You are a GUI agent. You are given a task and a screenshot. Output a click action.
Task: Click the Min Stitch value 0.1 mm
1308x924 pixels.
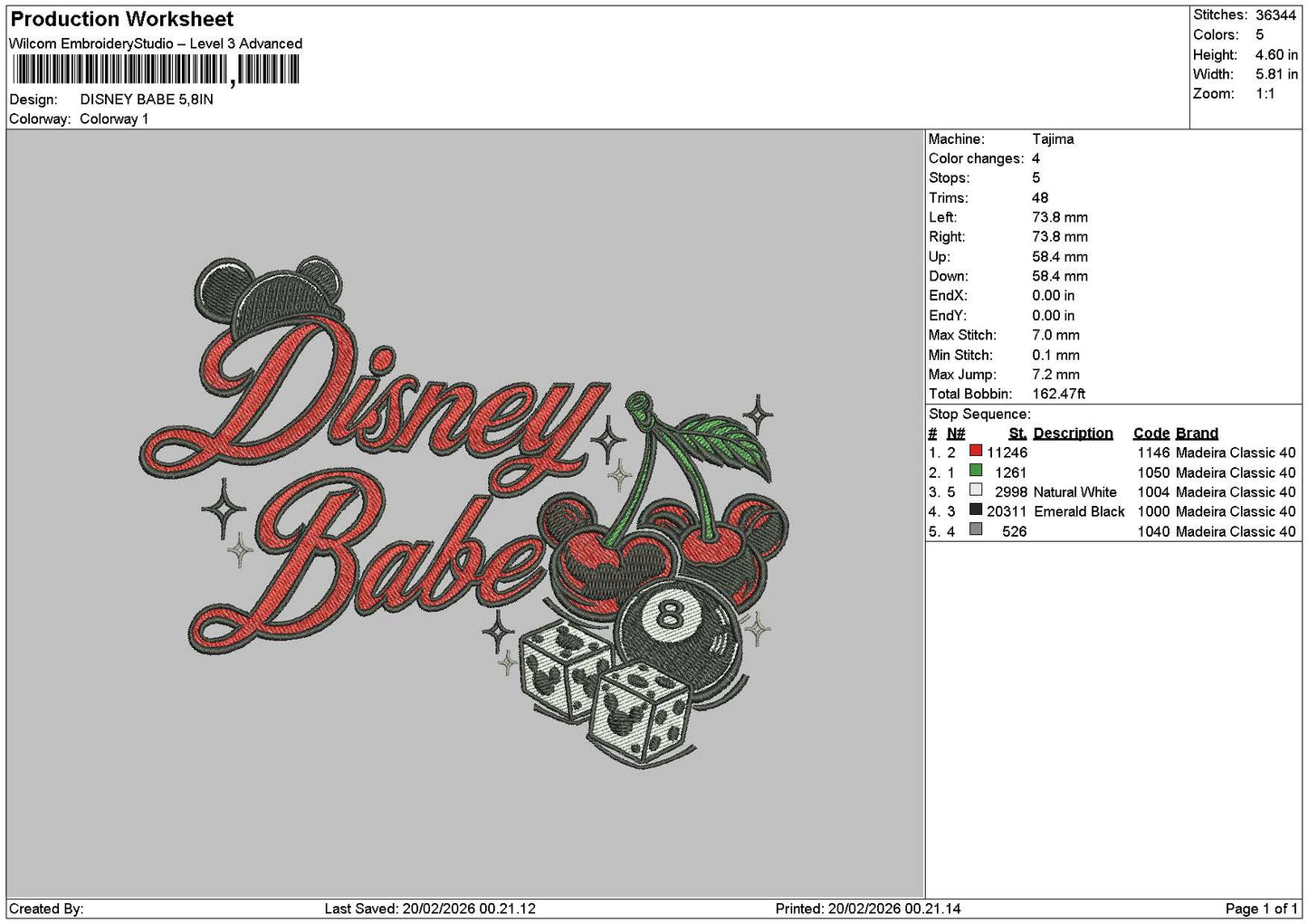[x=1055, y=356]
